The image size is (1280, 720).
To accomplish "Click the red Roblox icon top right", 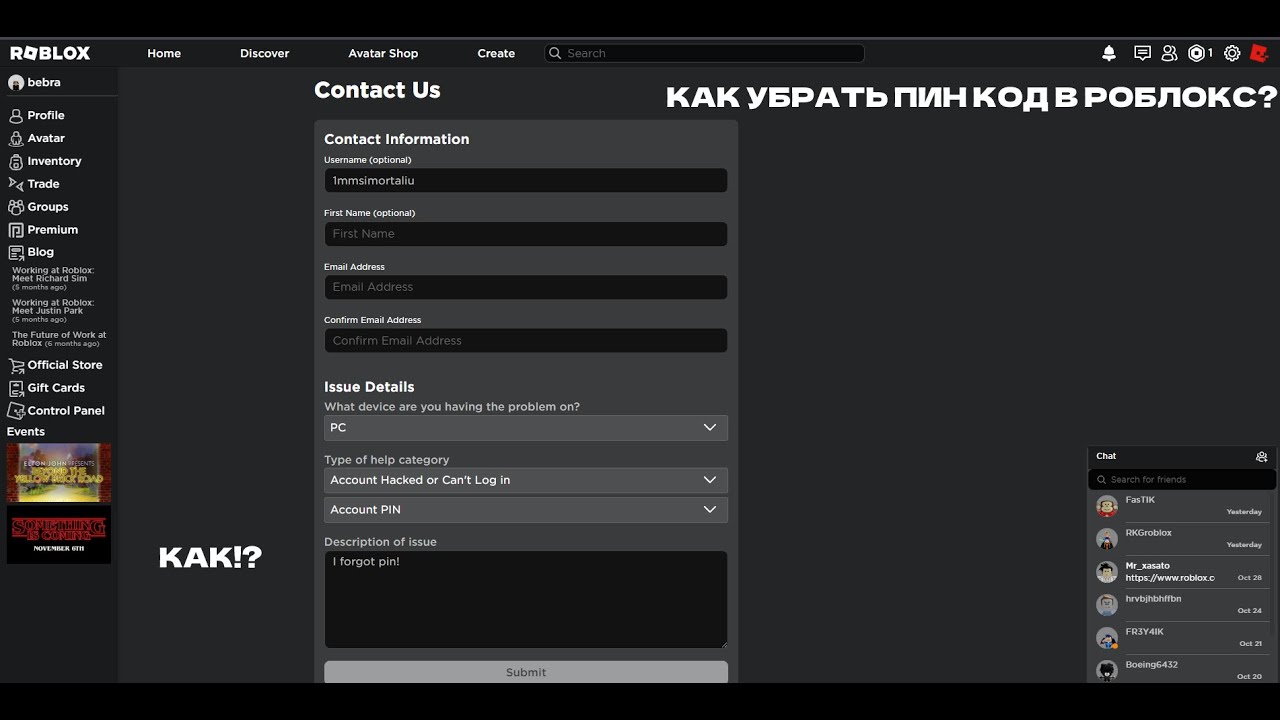I will coord(1259,53).
